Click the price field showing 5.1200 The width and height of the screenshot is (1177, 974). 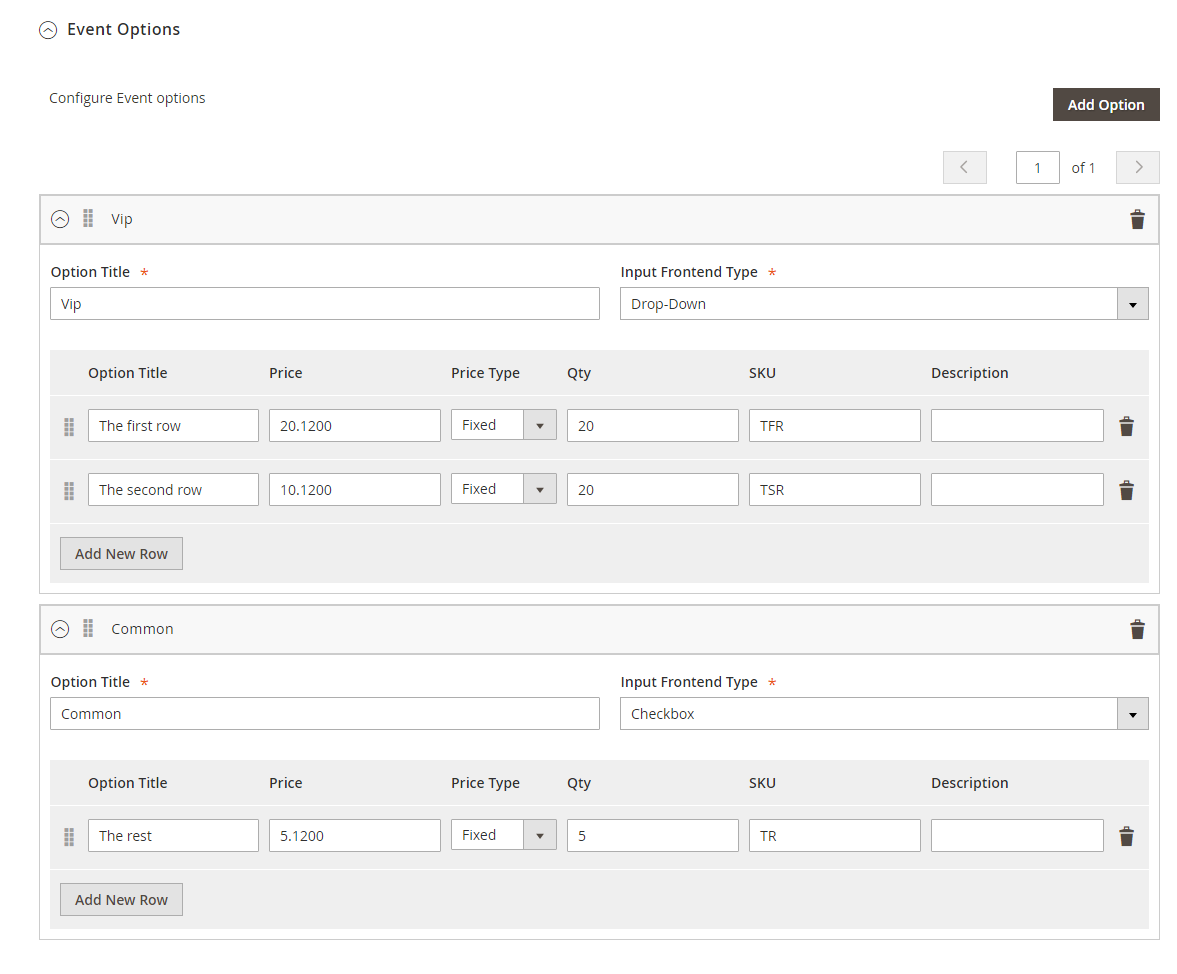click(355, 835)
